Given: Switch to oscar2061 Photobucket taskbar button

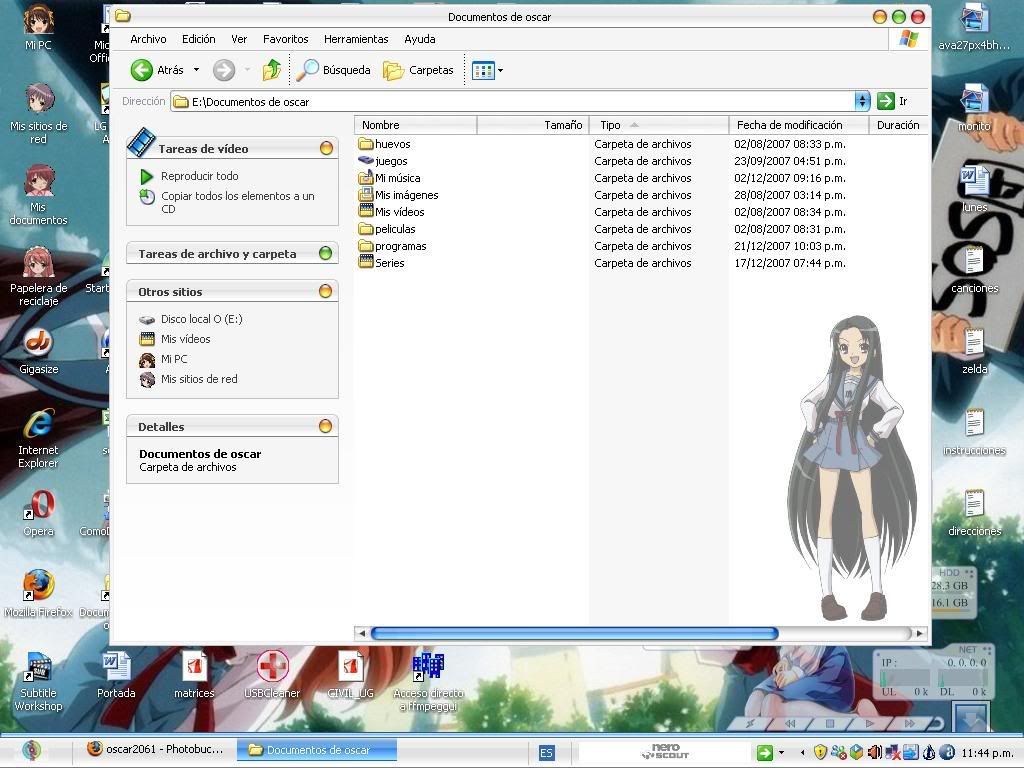Looking at the screenshot, I should (156, 750).
